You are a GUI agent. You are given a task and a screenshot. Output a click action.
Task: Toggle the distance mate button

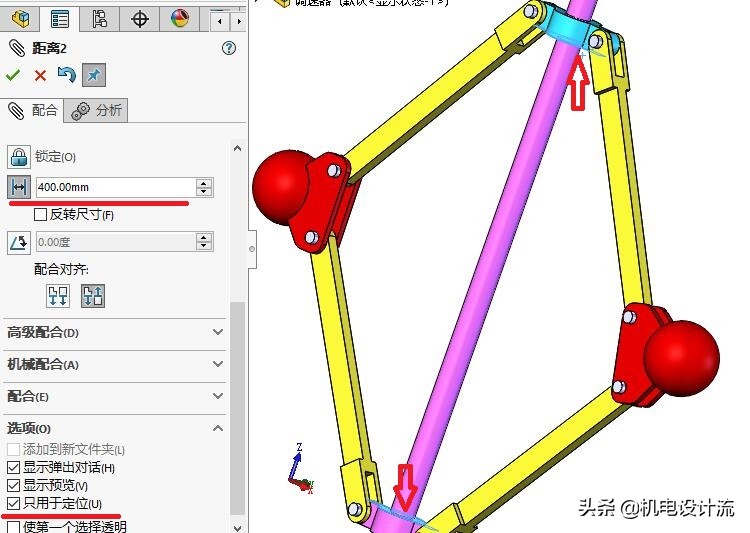point(19,187)
